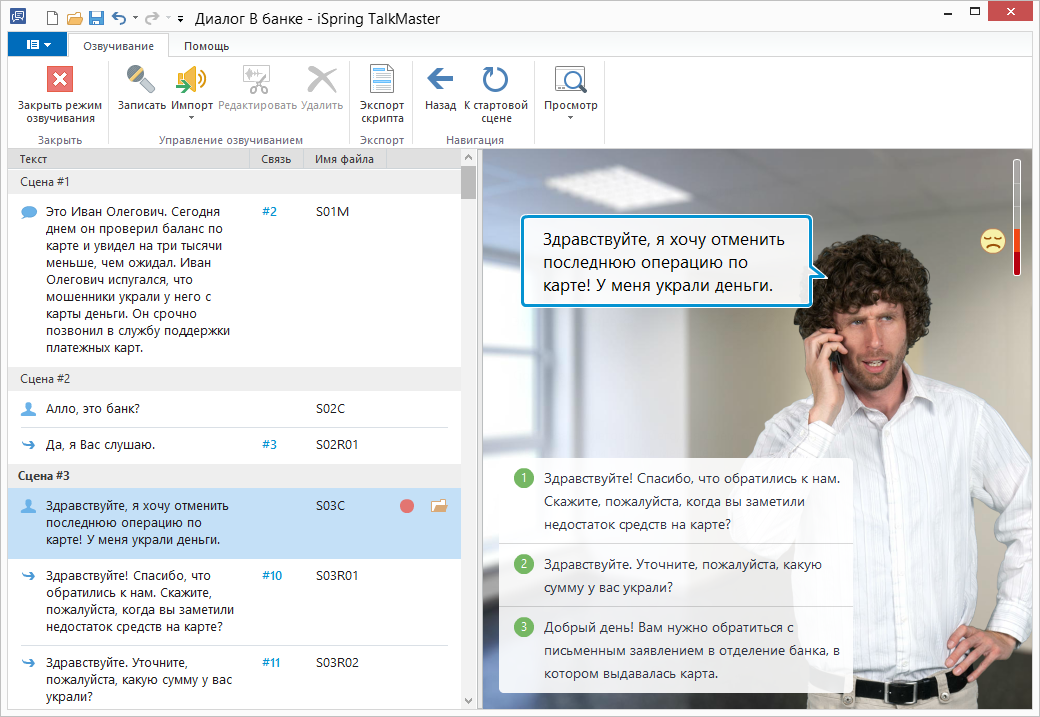The height and width of the screenshot is (717, 1040).
Task: Open the Импорт dropdown arrow
Action: [192, 118]
